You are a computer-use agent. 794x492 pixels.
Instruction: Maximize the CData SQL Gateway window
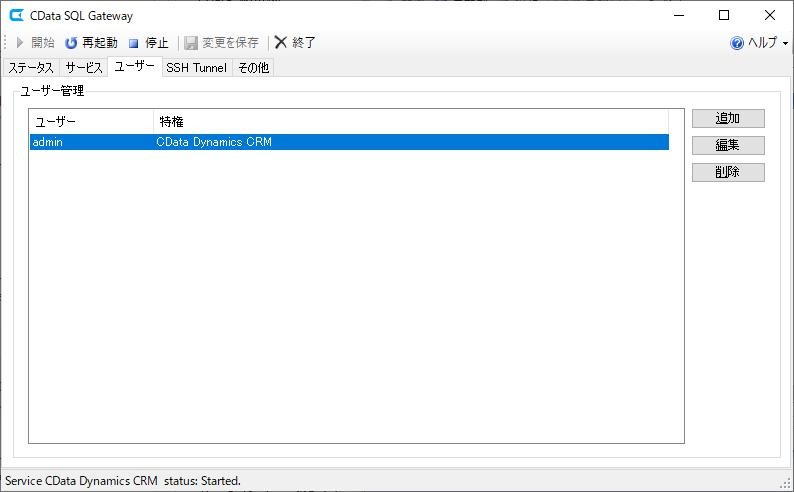coord(724,16)
